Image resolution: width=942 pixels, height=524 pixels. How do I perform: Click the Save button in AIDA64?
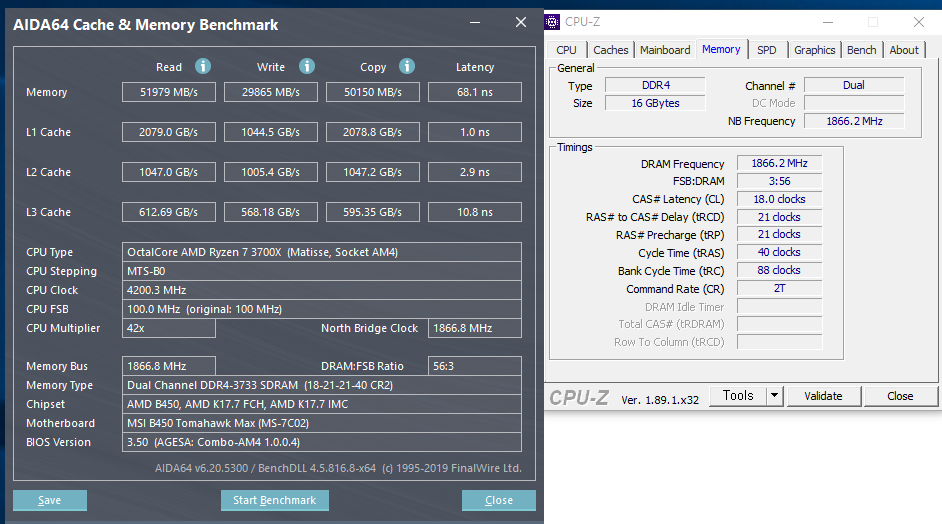pos(50,500)
